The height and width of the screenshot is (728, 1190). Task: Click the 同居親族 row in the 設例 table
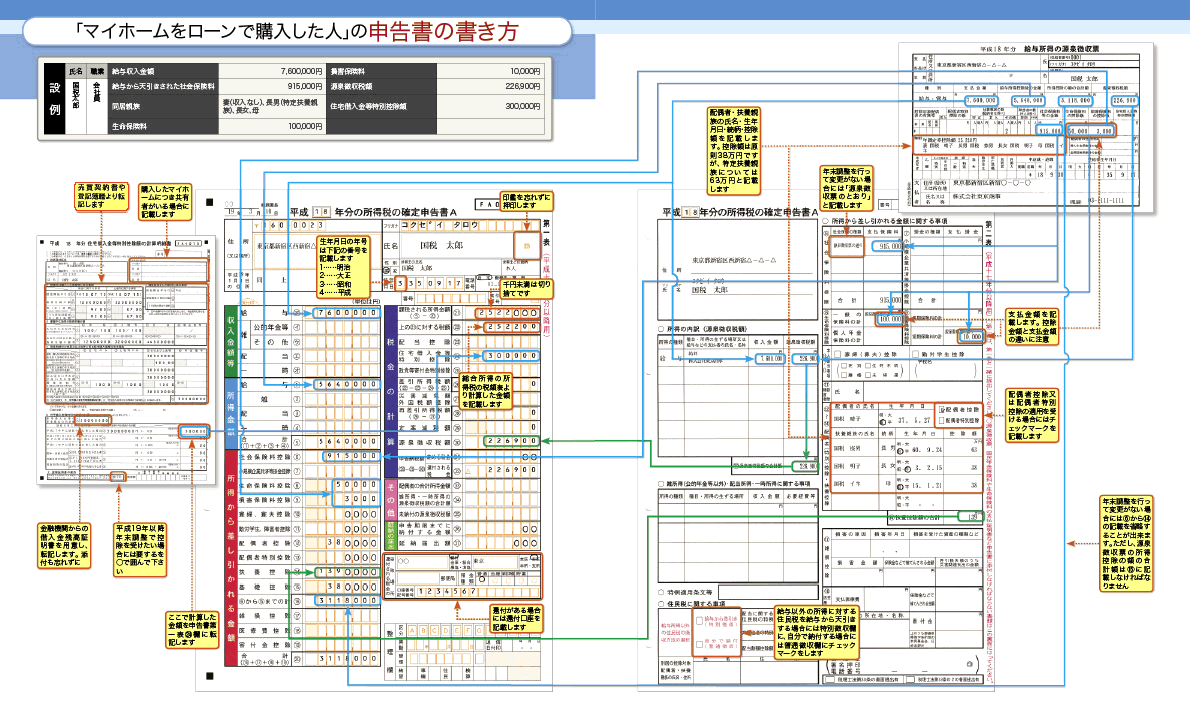218,106
